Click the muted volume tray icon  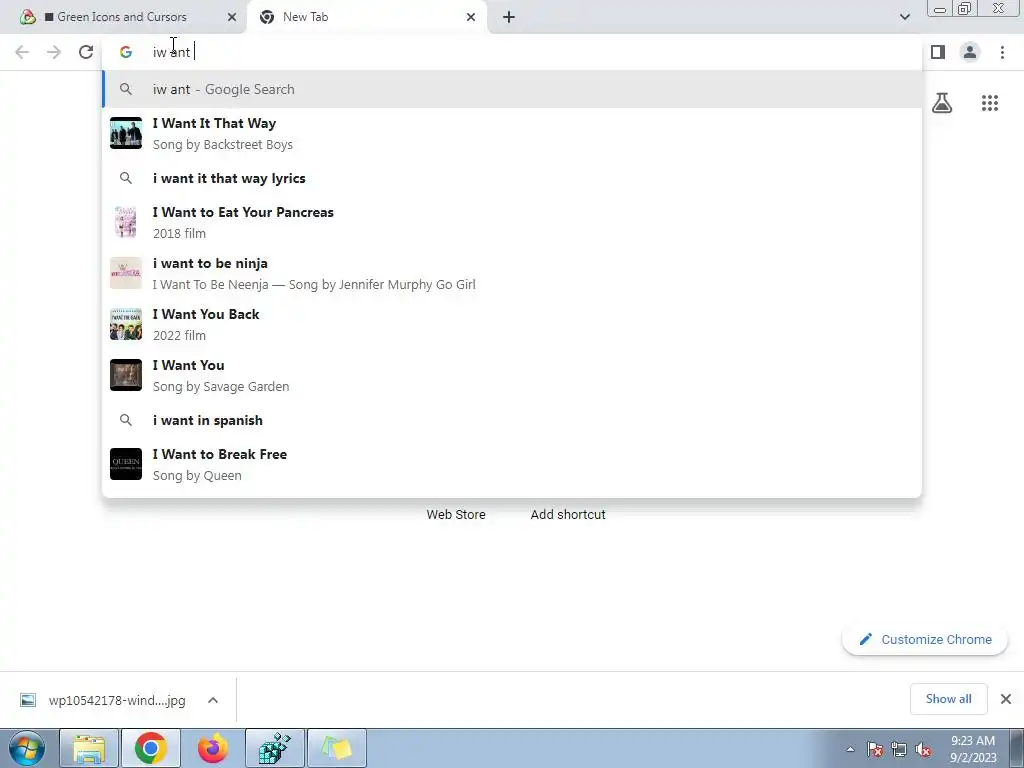tap(923, 749)
